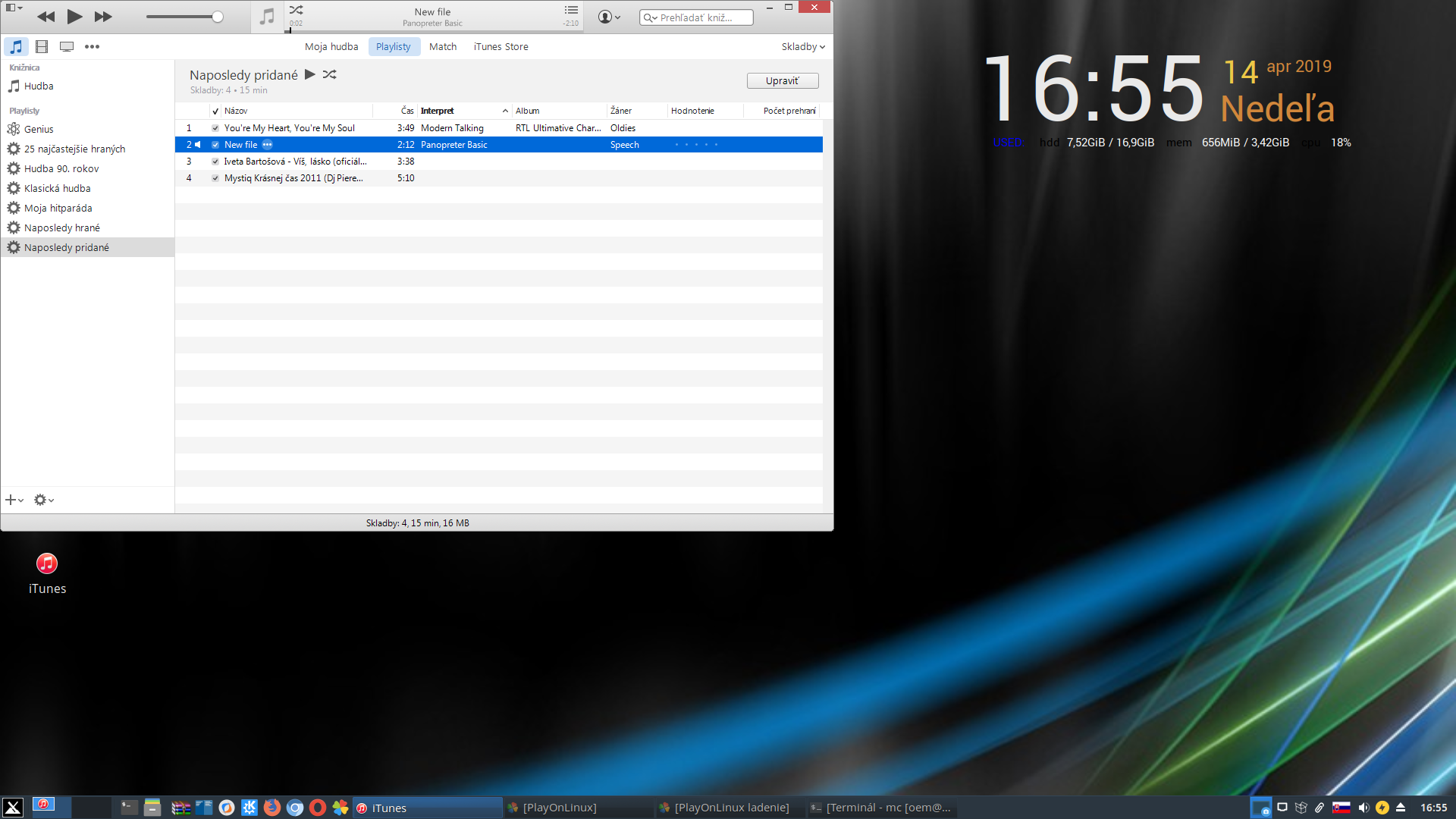
Task: Launch Chromium from the taskbar
Action: pyautogui.click(x=295, y=808)
